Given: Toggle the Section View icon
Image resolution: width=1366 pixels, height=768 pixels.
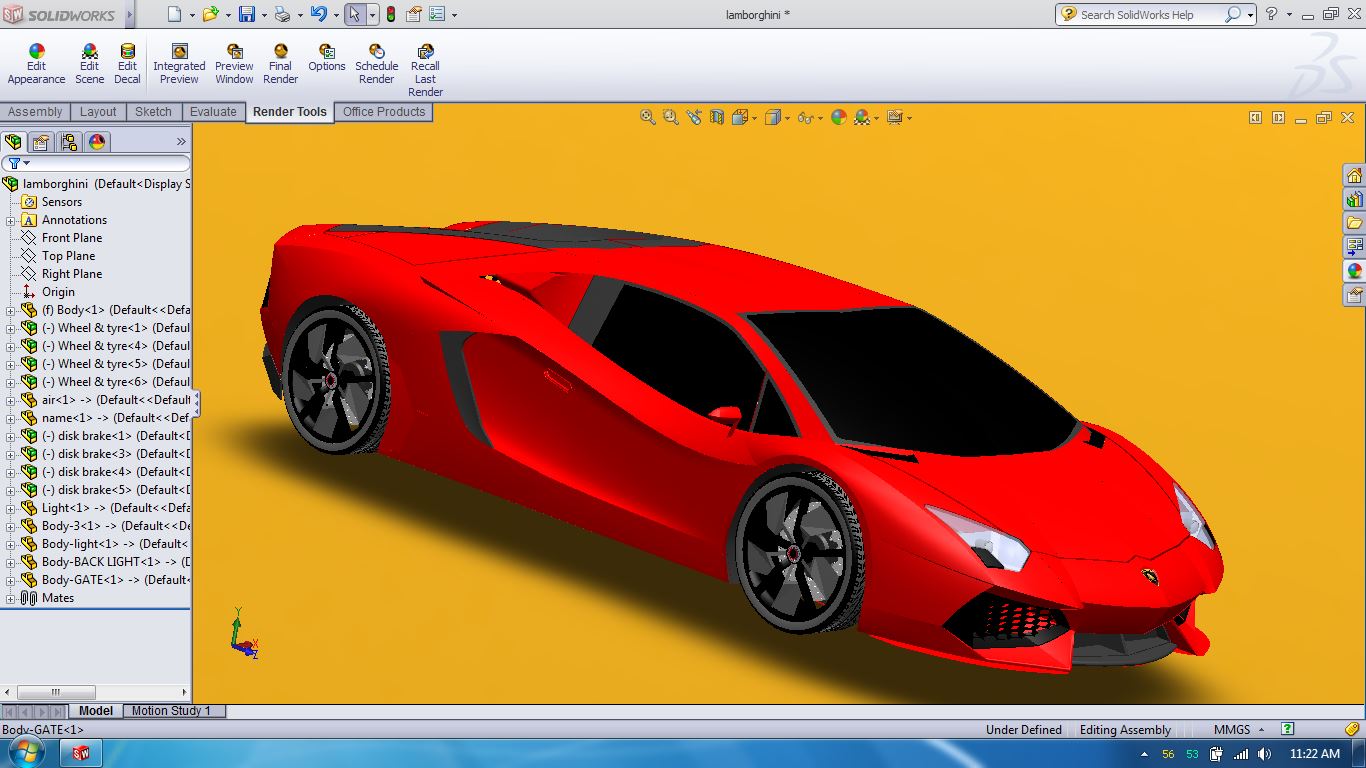Looking at the screenshot, I should tap(717, 117).
